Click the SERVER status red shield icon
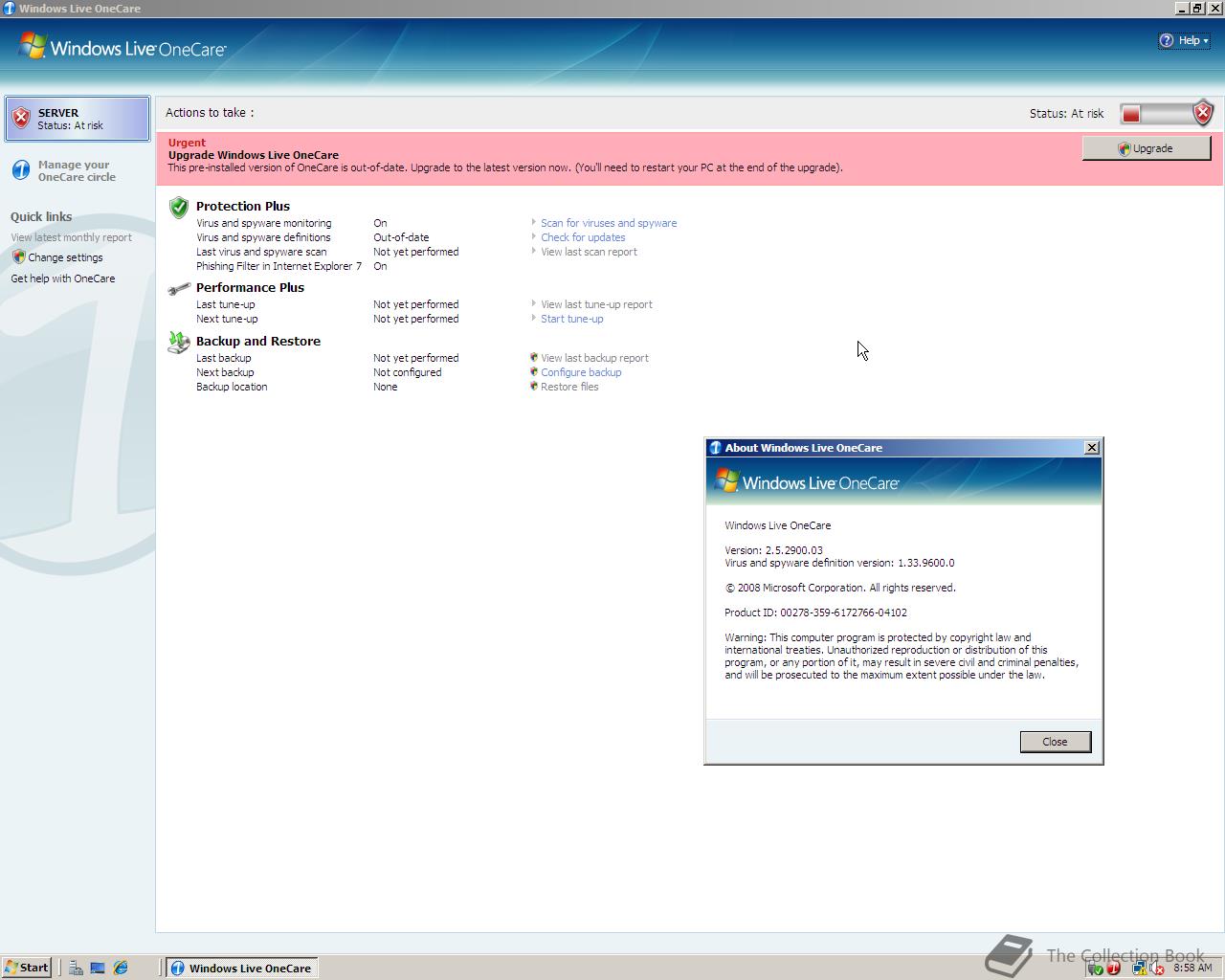1225x980 pixels. (x=21, y=119)
